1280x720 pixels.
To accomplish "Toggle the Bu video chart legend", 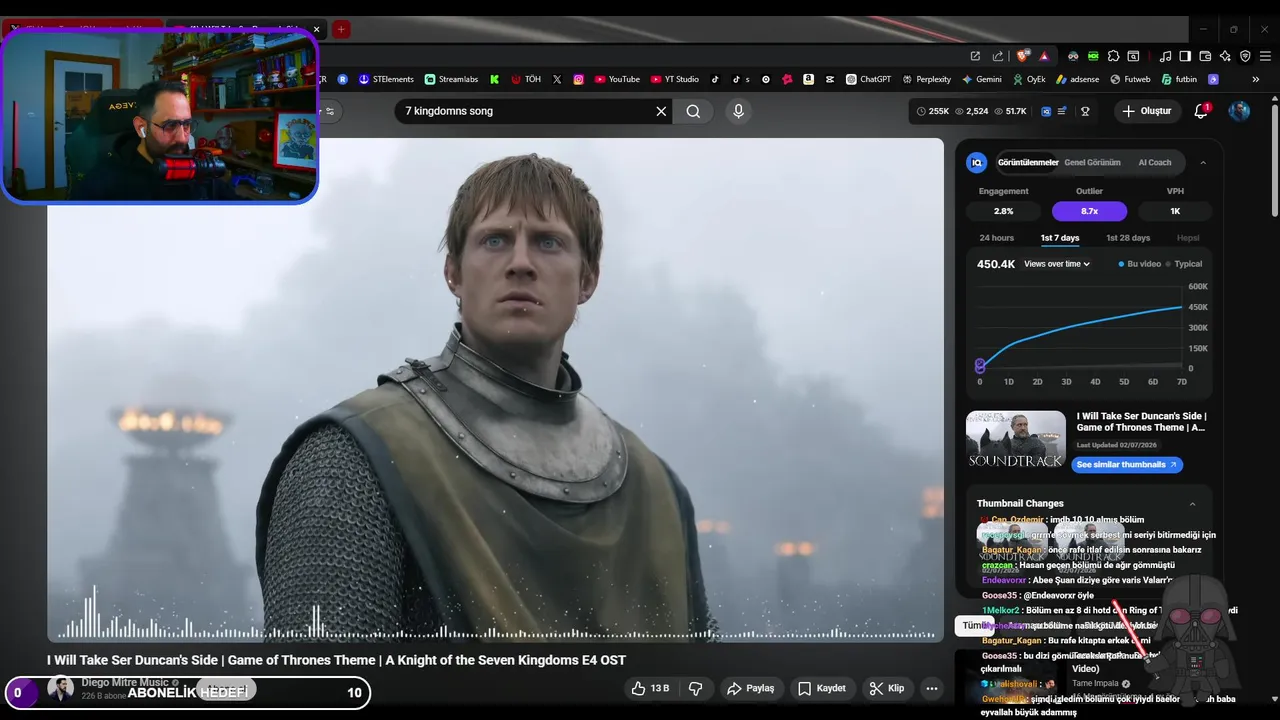I will (1139, 264).
